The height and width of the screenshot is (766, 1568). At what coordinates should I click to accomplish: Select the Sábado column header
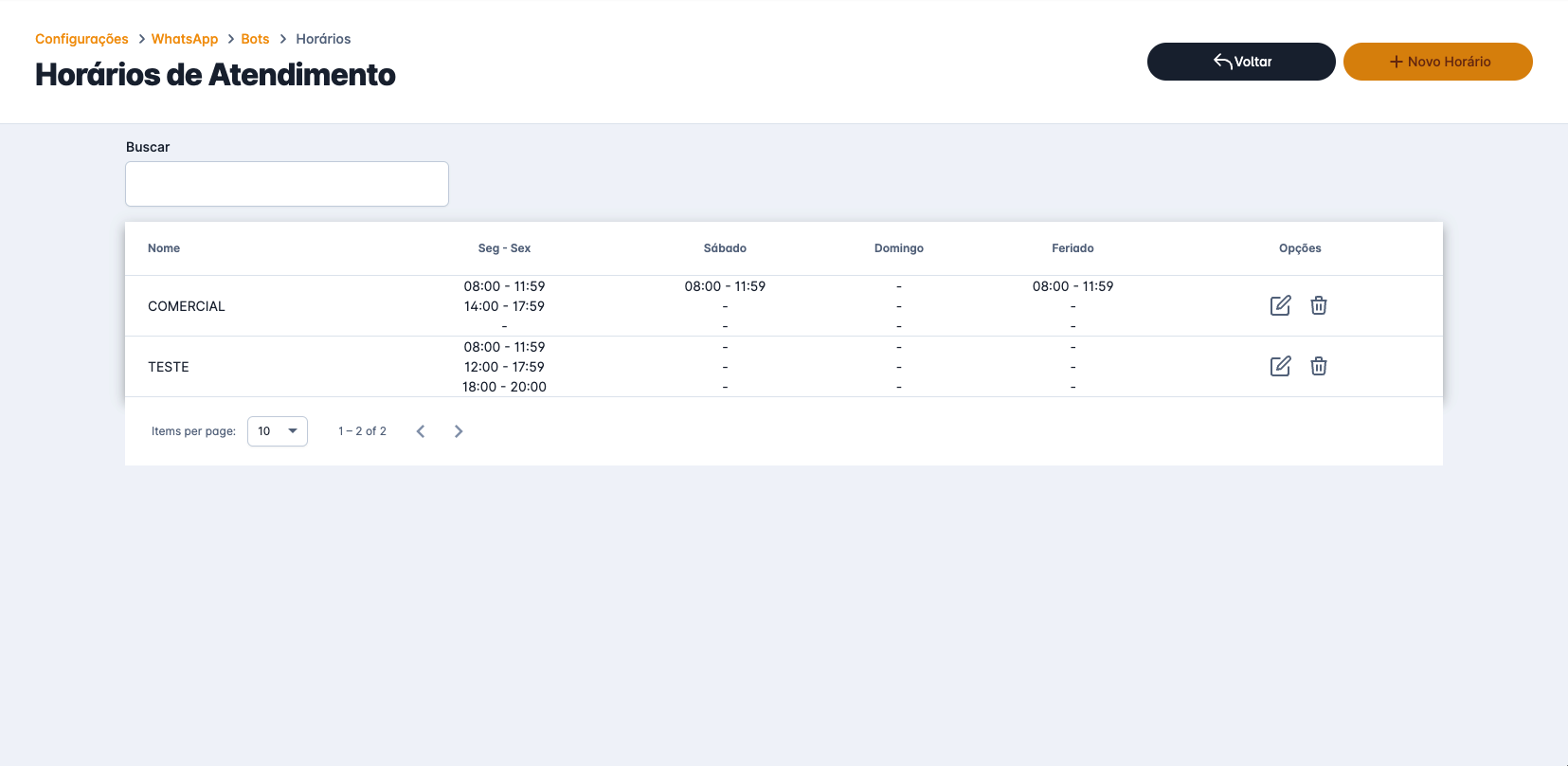click(725, 248)
